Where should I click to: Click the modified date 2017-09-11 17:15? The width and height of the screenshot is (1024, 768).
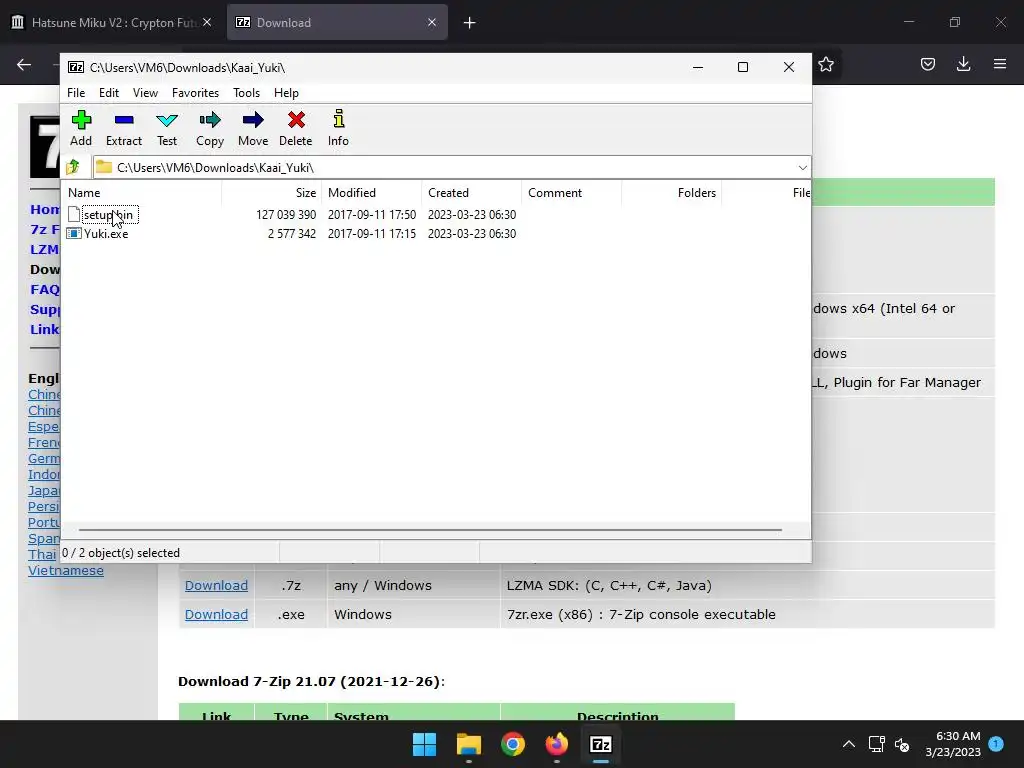pos(372,234)
